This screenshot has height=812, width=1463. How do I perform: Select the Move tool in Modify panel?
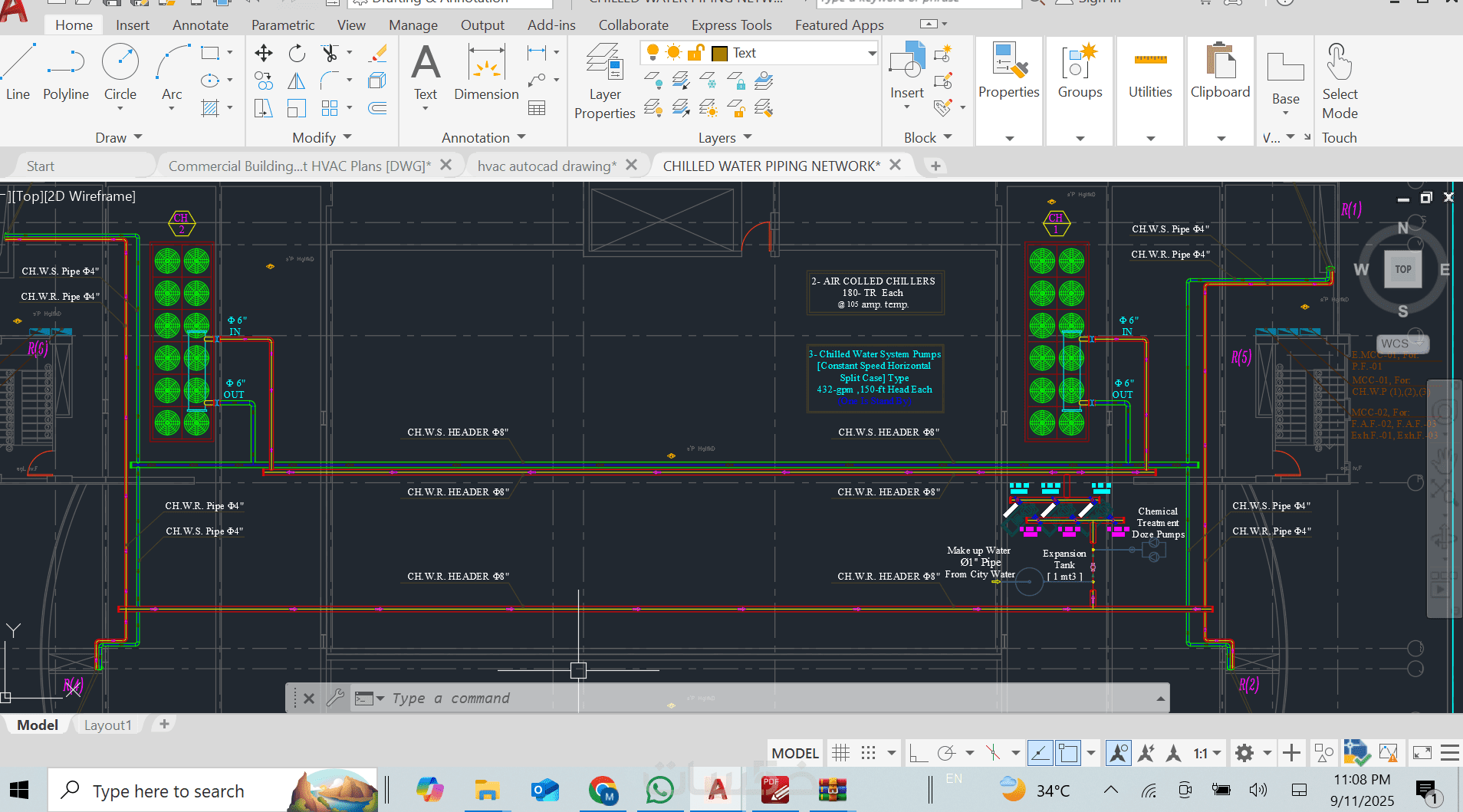point(263,53)
